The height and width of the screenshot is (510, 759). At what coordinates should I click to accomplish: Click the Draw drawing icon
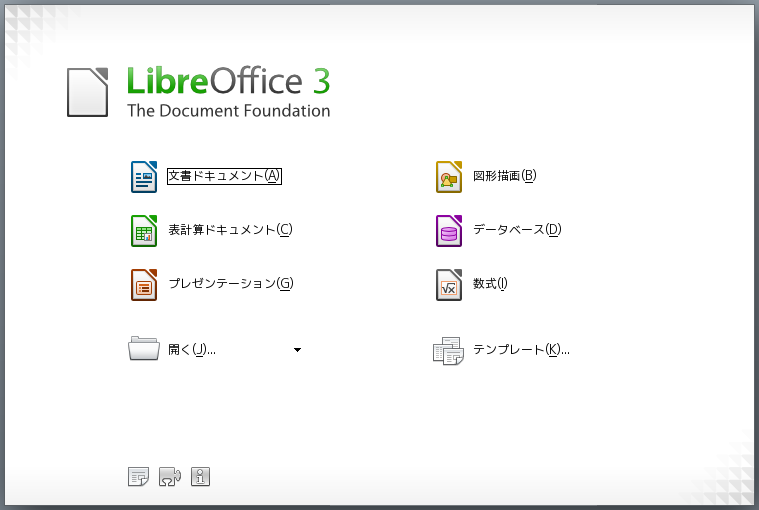pyautogui.click(x=449, y=177)
